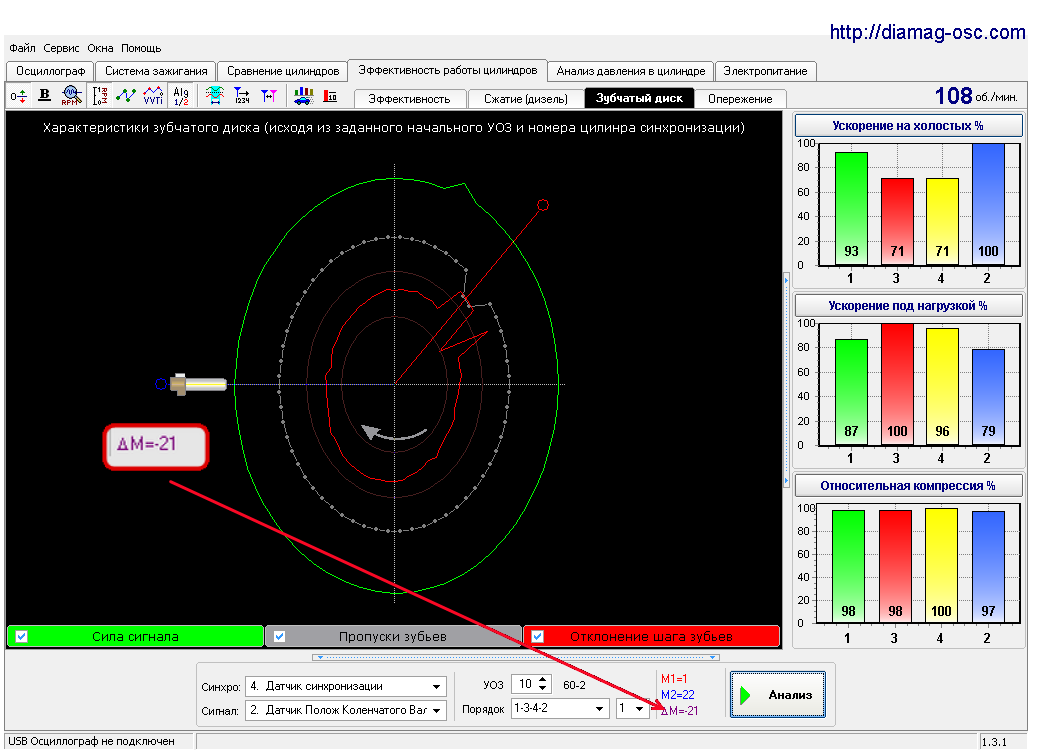Toggle the Сила сигнала checkbox
The width and height of the screenshot is (1040, 754).
21,637
